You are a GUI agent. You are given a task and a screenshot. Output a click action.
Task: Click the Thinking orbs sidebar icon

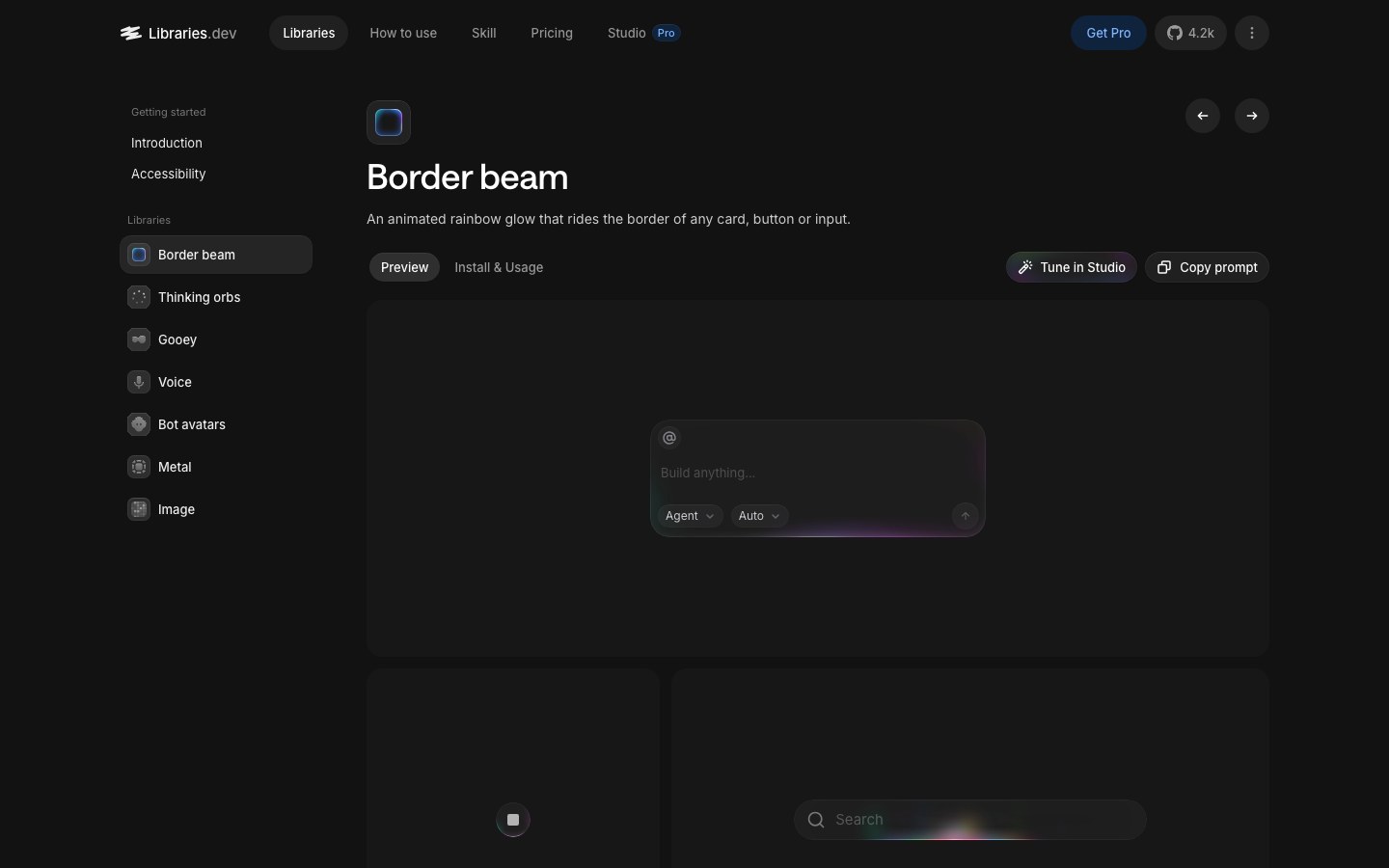(139, 297)
